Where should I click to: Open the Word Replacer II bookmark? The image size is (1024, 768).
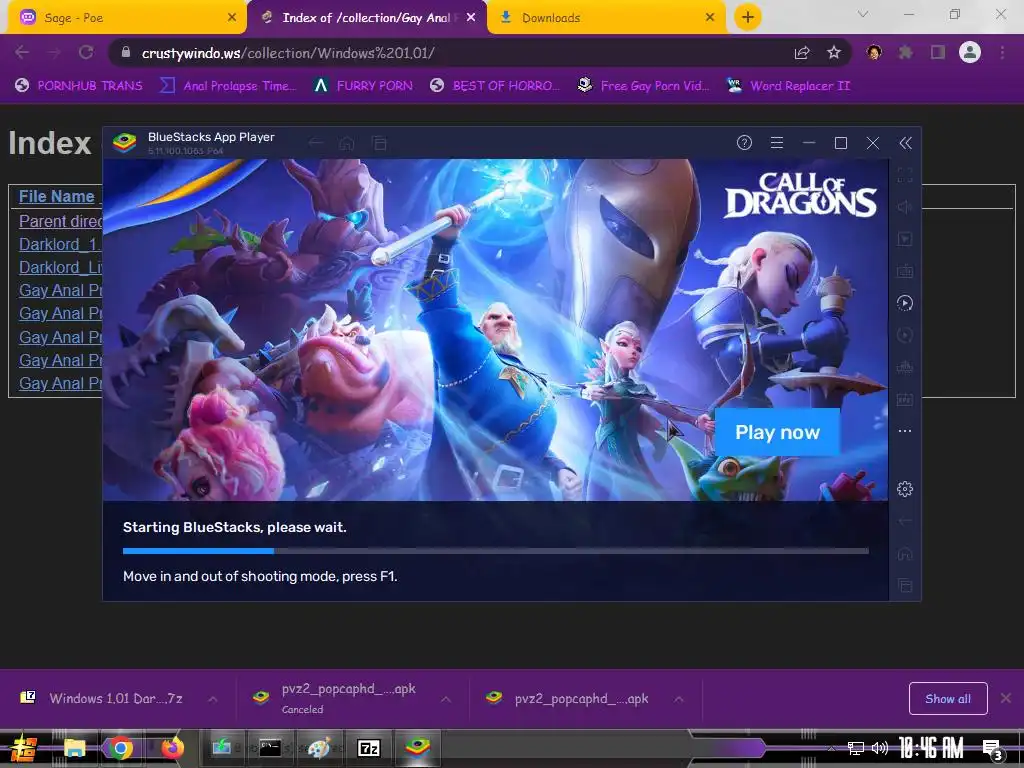[789, 86]
